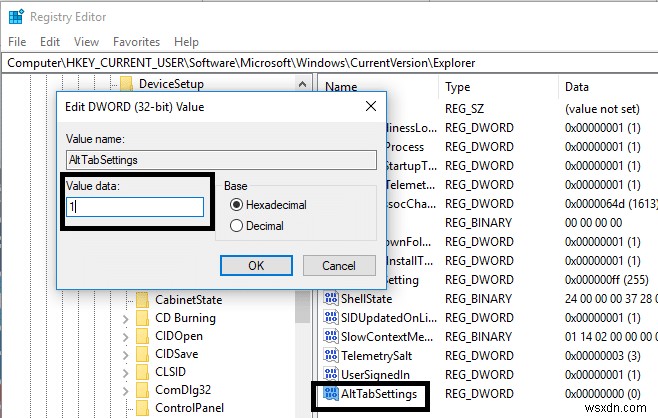Open the File menu
Image resolution: width=658 pixels, height=418 pixels.
click(17, 42)
